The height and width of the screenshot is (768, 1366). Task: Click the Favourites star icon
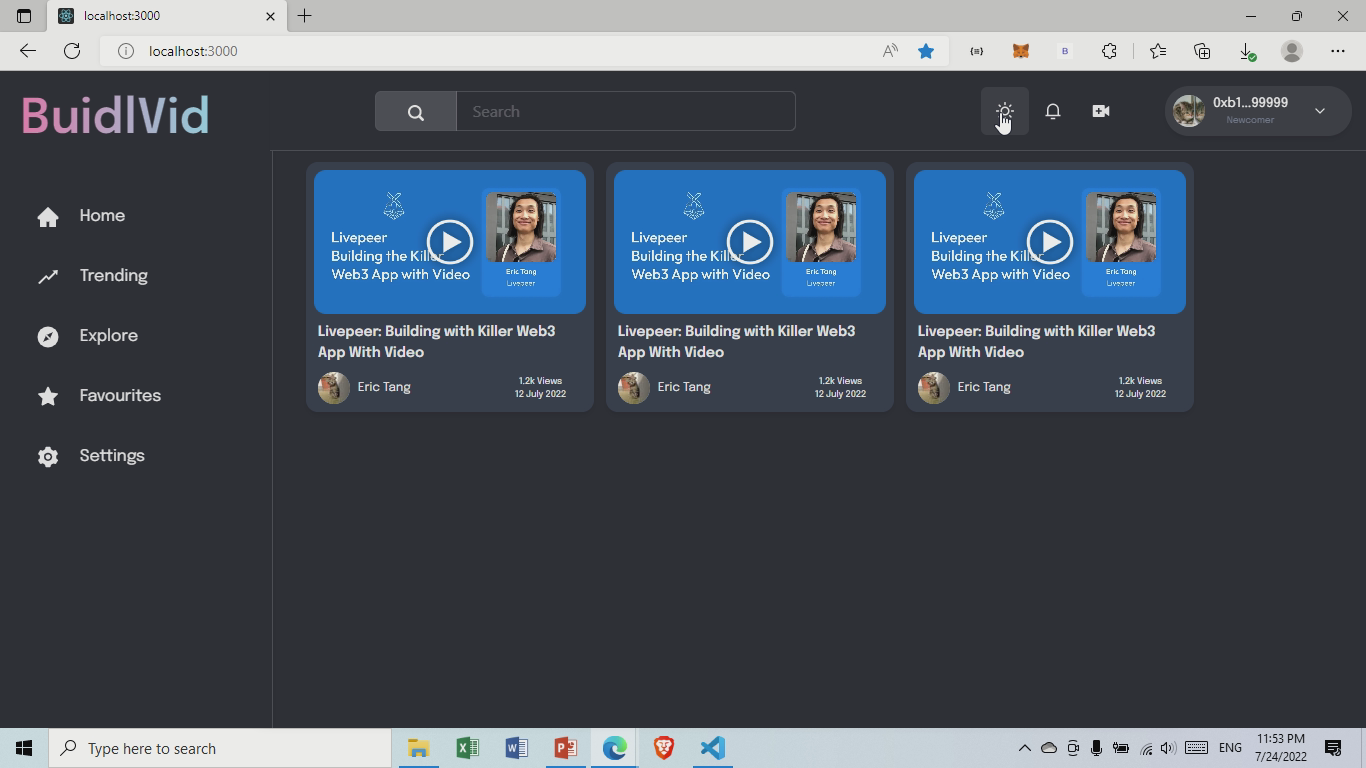tap(48, 397)
